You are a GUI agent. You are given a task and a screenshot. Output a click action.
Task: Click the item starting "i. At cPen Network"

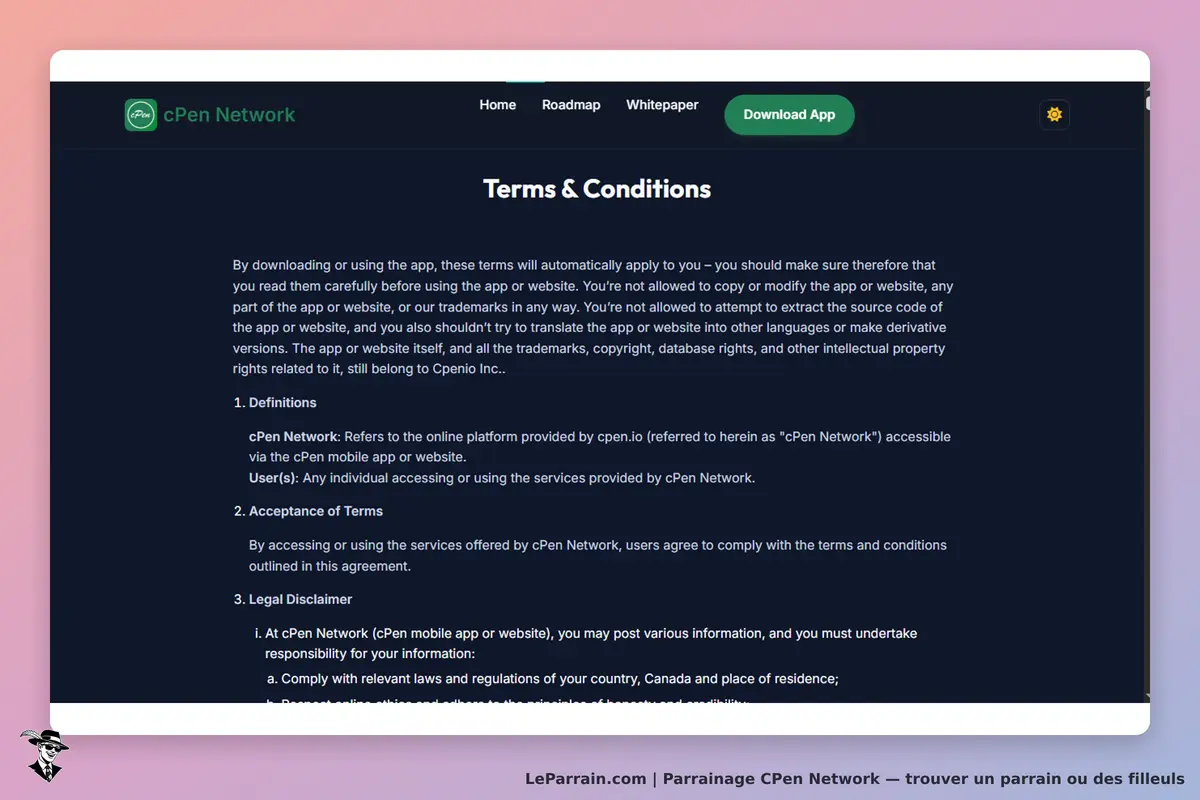(586, 644)
